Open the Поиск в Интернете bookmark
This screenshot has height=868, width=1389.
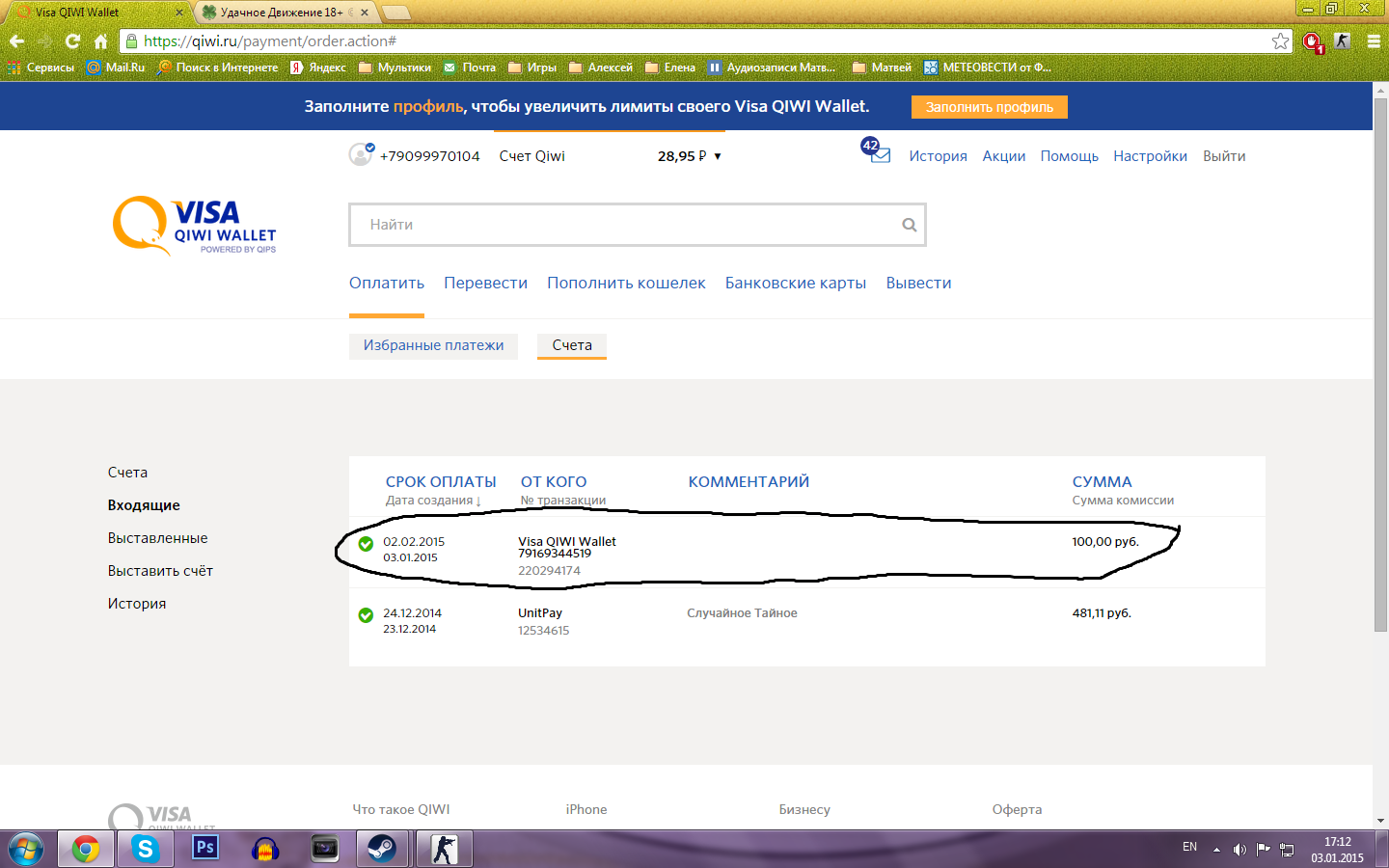click(x=217, y=68)
